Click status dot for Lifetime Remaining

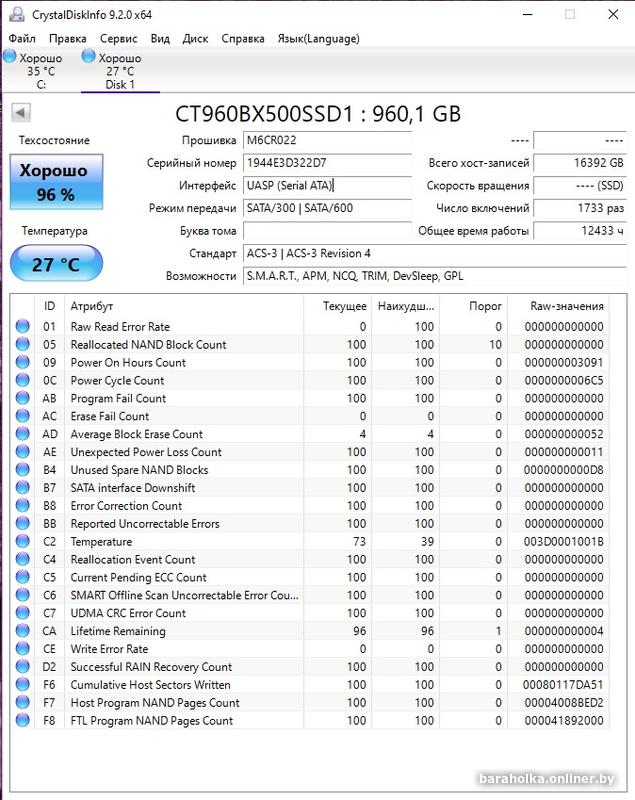[x=22, y=631]
